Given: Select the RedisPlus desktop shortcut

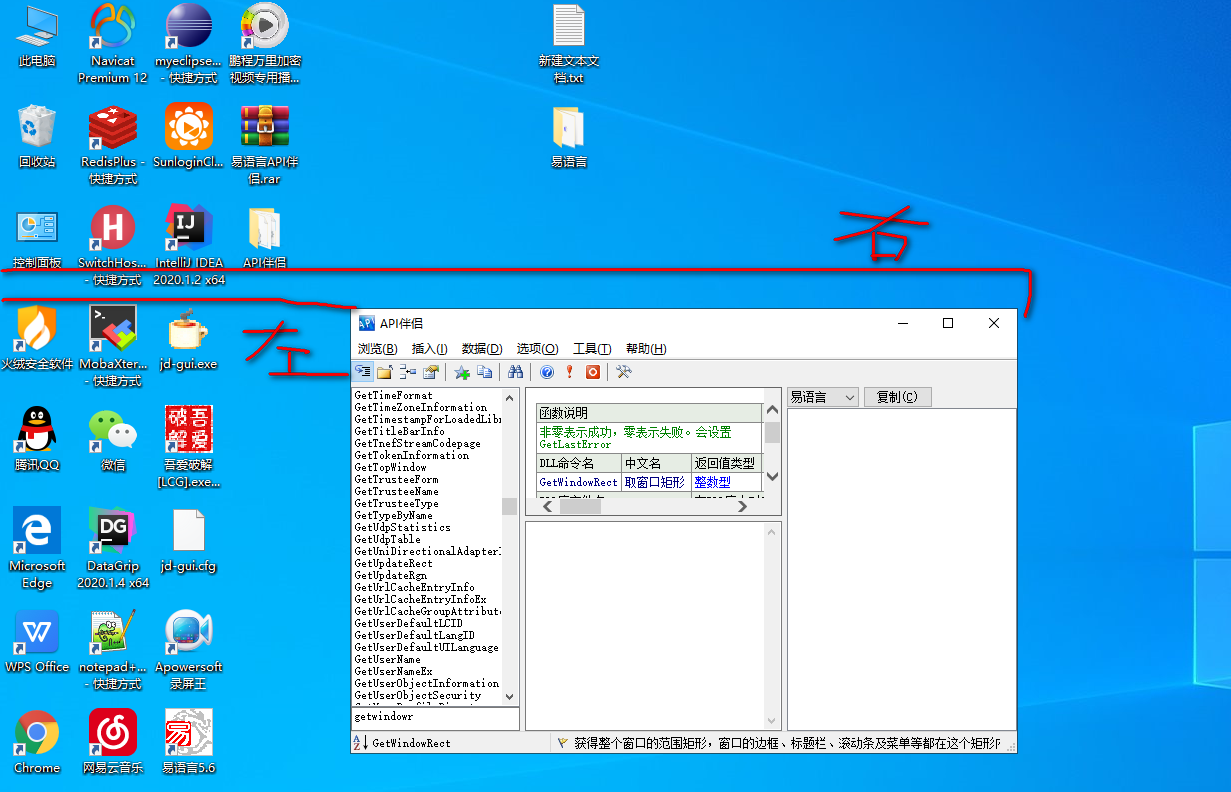Looking at the screenshot, I should (112, 145).
